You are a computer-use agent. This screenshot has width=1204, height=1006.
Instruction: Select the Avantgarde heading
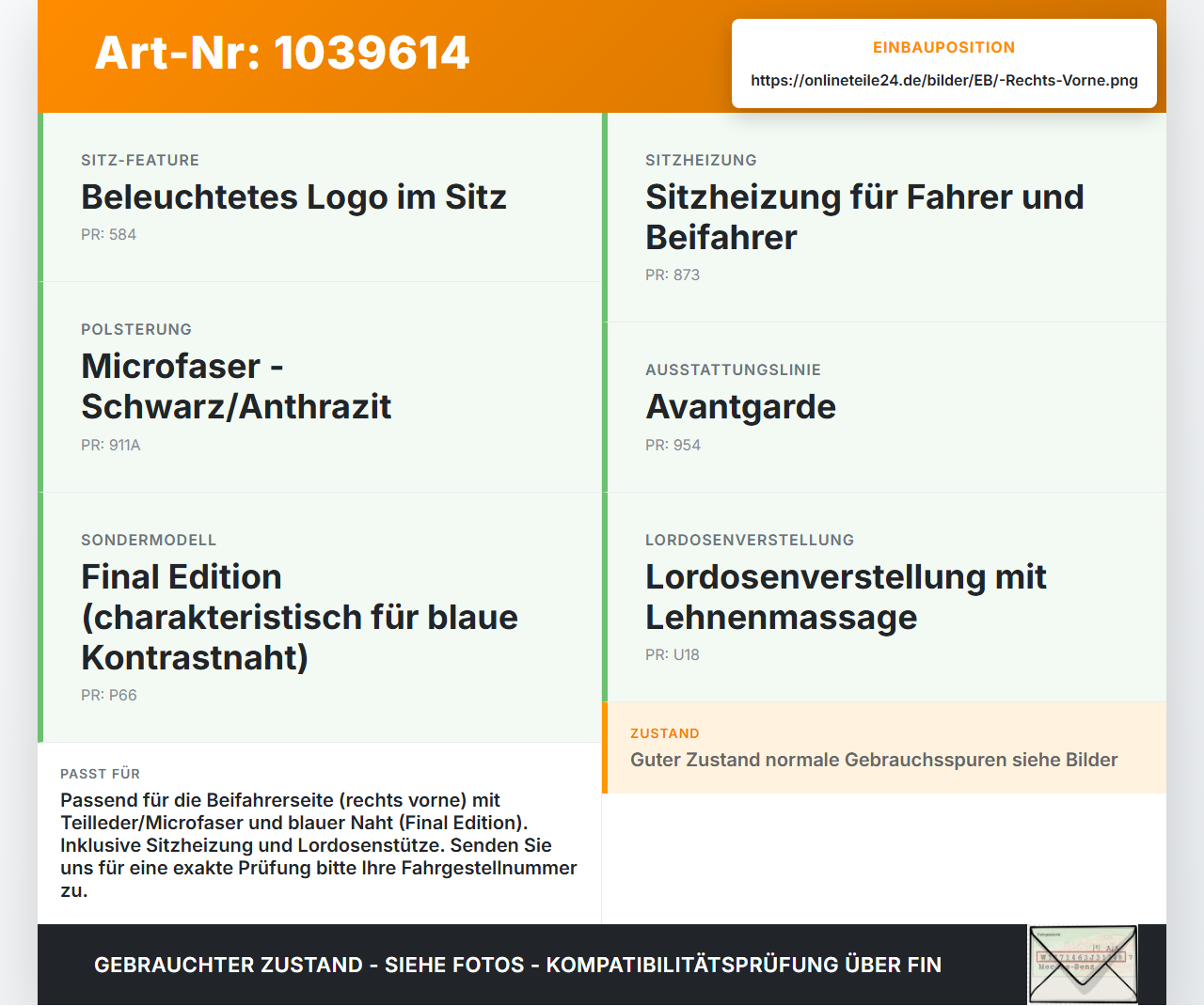(x=740, y=407)
